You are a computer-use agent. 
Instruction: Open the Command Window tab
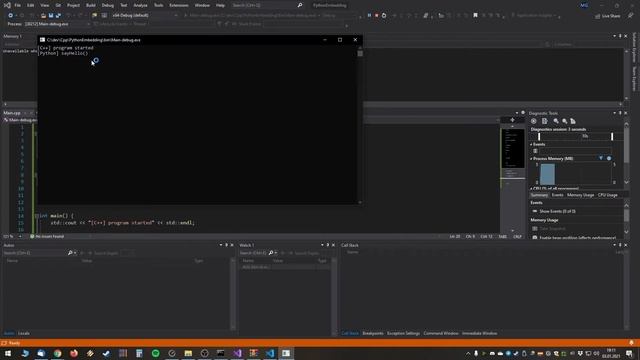point(441,333)
